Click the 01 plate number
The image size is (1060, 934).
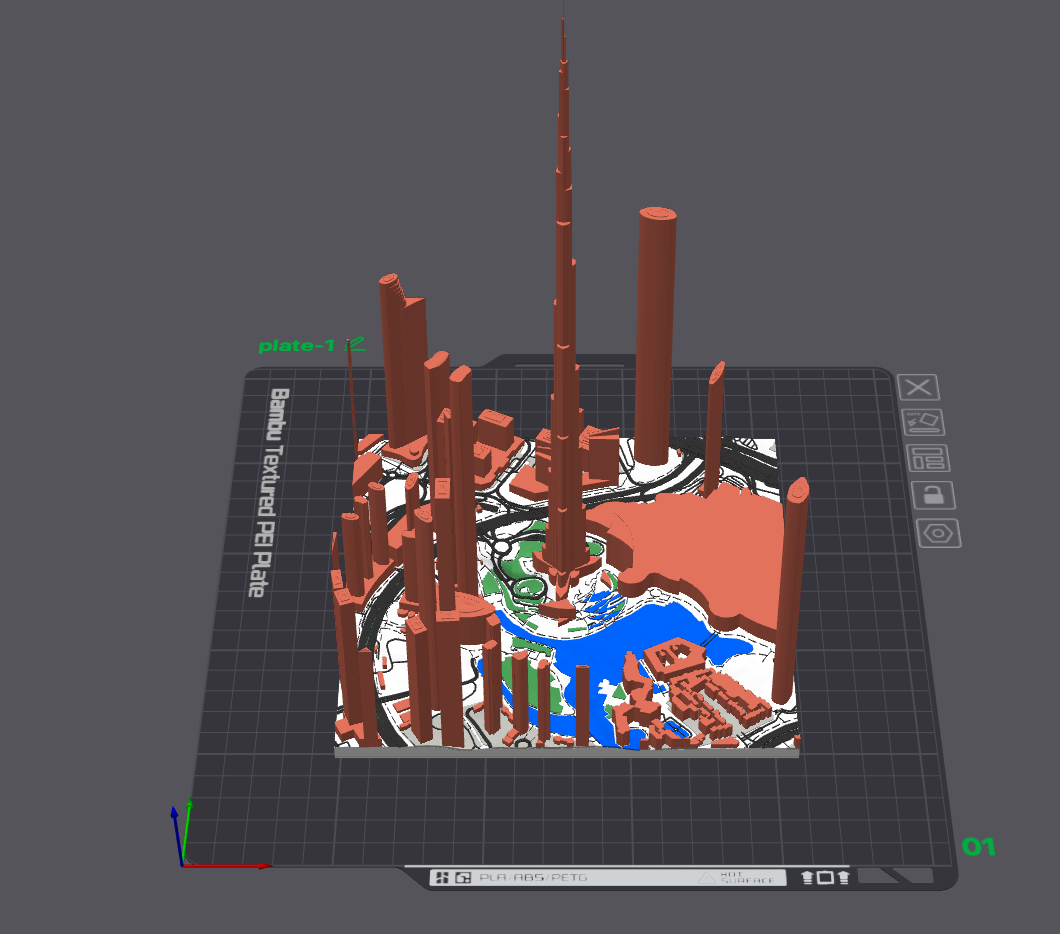(x=978, y=847)
